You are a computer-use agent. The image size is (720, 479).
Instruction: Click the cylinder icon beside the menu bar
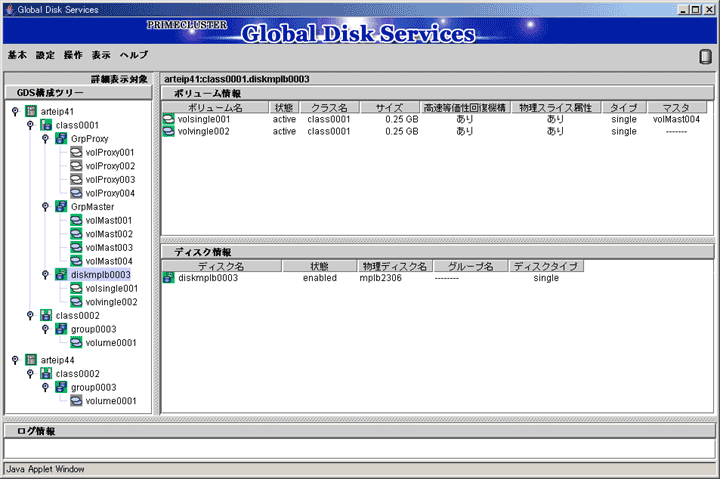pos(705,56)
